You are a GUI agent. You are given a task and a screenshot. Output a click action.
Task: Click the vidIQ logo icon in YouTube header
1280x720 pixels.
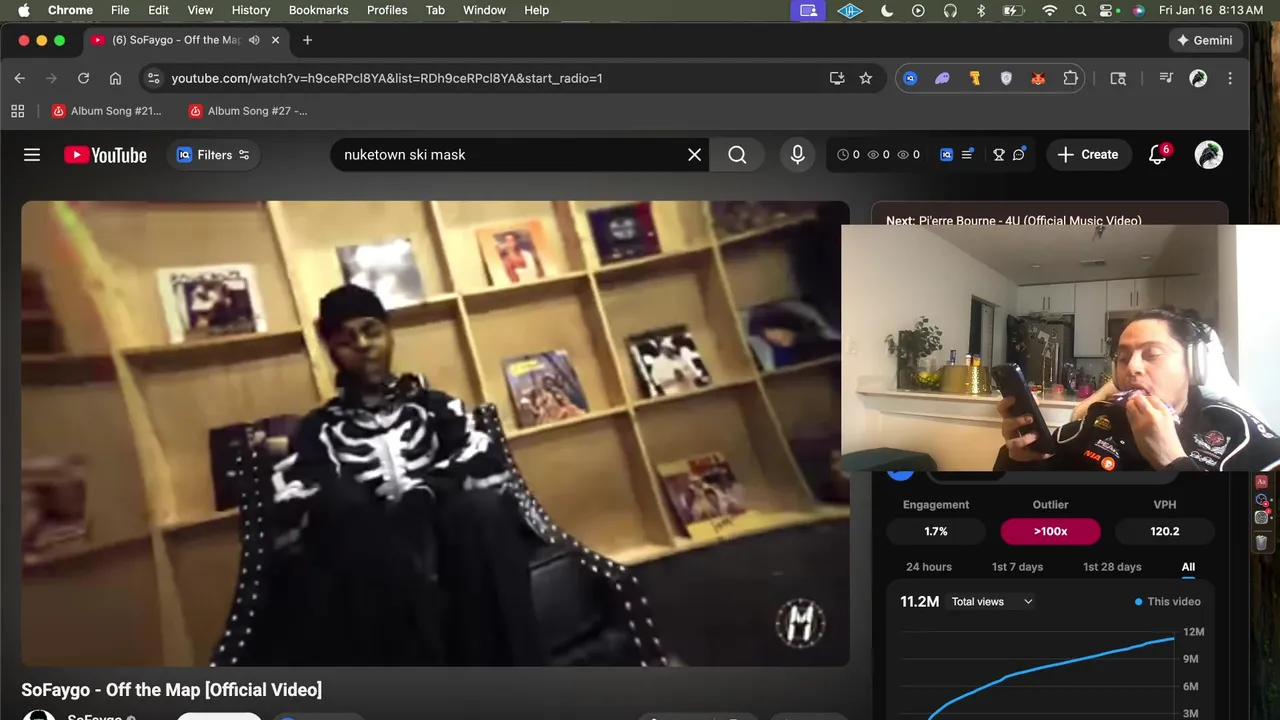[946, 155]
